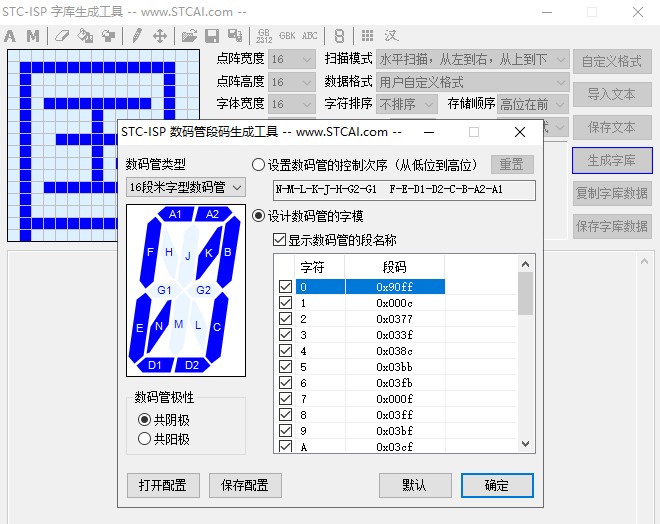660x524 pixels.
Task: Close the 数码管段码生成工具 dialog
Action: click(x=520, y=132)
